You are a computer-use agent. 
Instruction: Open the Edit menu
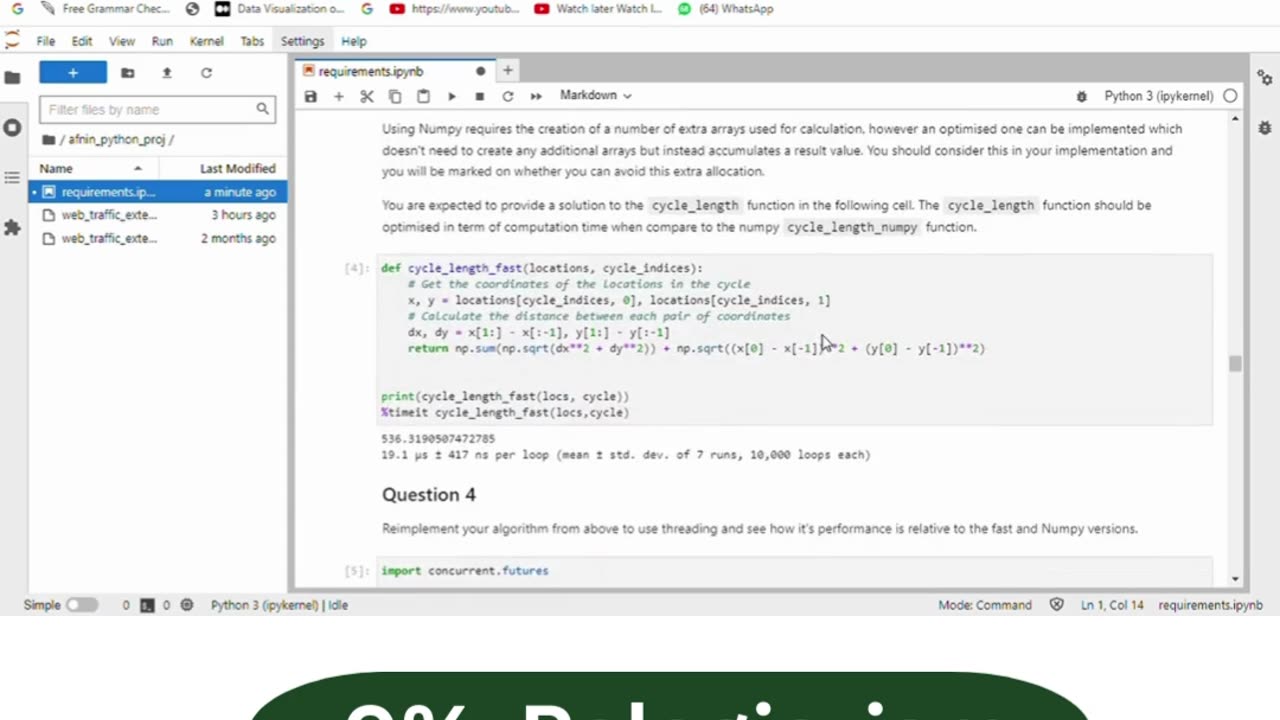tap(82, 41)
